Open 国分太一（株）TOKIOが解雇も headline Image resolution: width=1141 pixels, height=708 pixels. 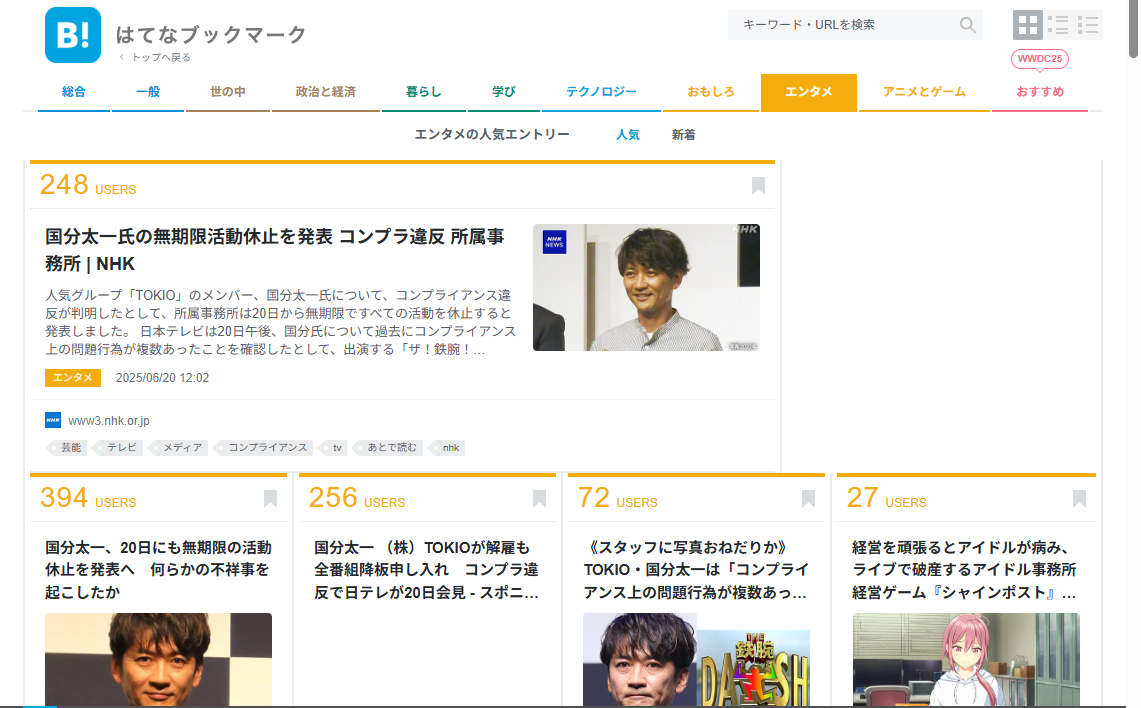click(426, 570)
